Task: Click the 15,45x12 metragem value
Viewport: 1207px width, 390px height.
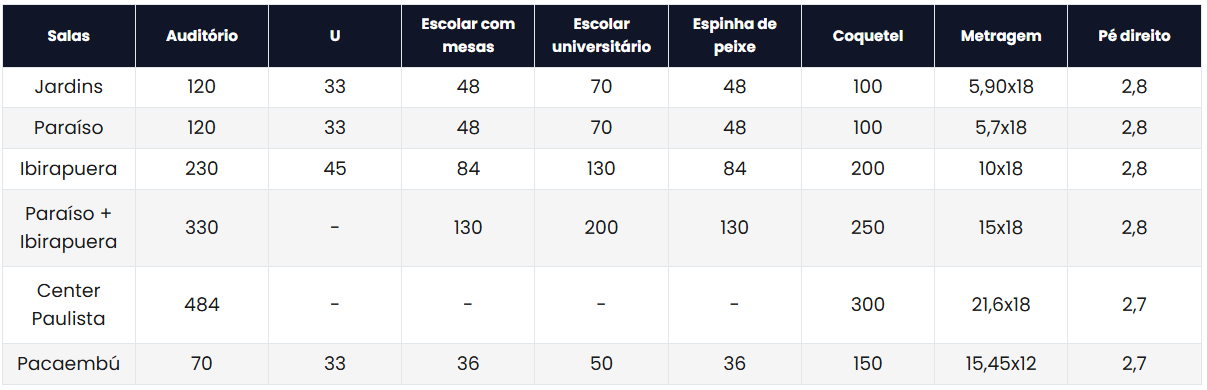Action: coord(1000,364)
